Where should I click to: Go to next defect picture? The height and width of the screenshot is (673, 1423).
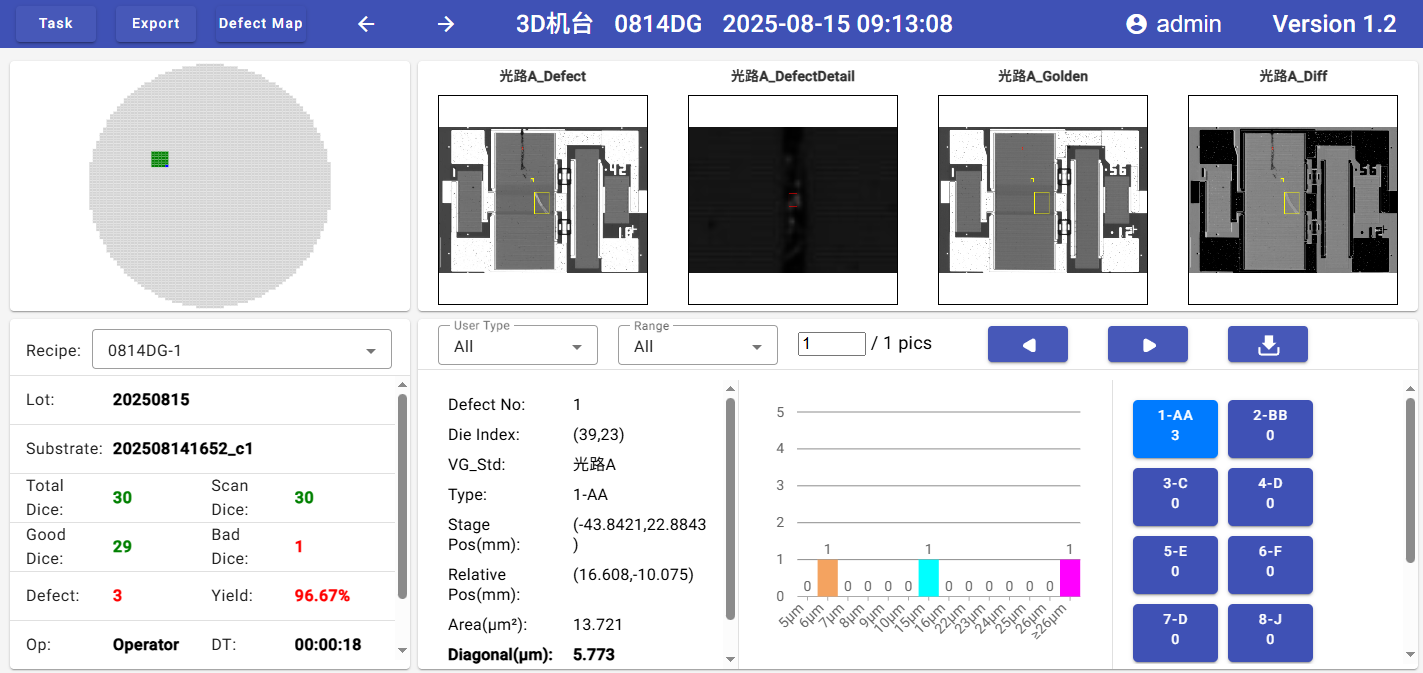pyautogui.click(x=1147, y=344)
